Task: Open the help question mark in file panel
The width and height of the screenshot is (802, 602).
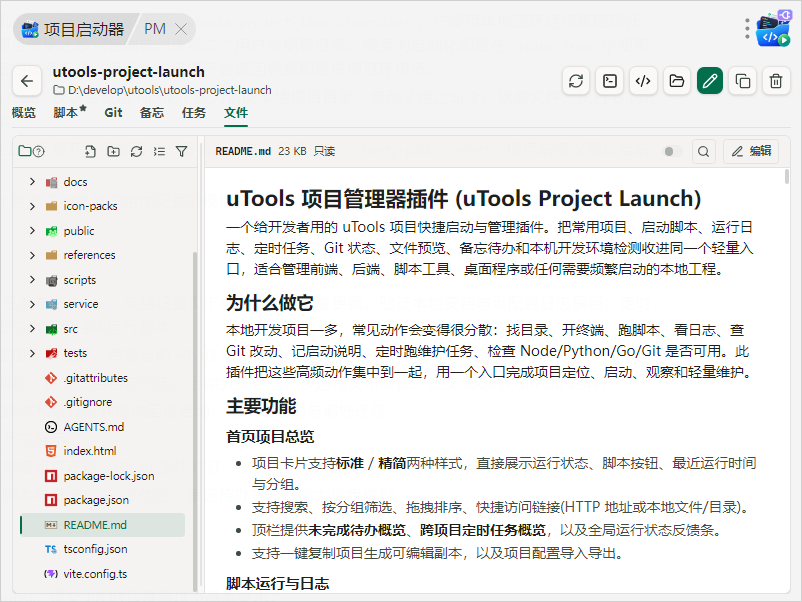Action: pos(38,151)
